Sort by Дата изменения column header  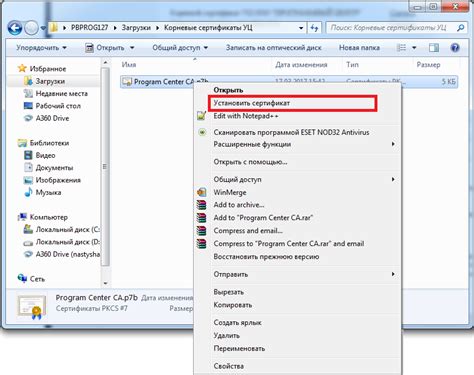pos(301,64)
